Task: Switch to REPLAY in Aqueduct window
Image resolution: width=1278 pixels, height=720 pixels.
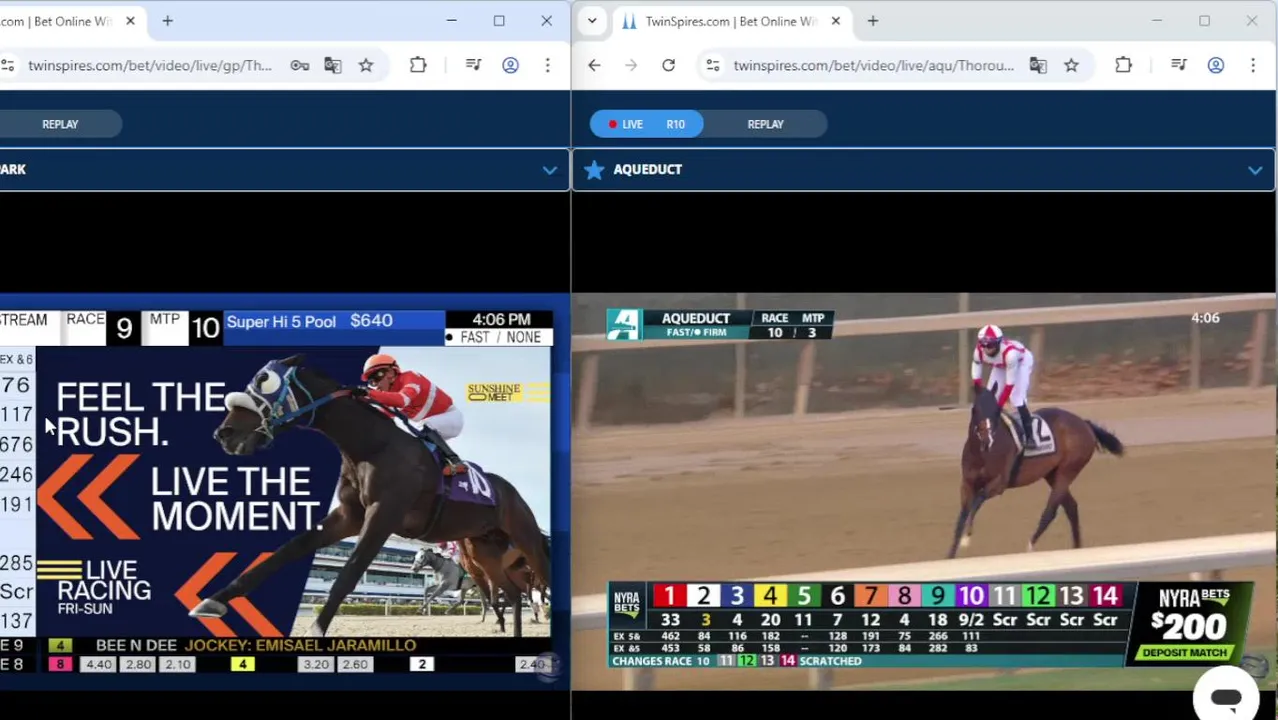Action: [x=765, y=124]
